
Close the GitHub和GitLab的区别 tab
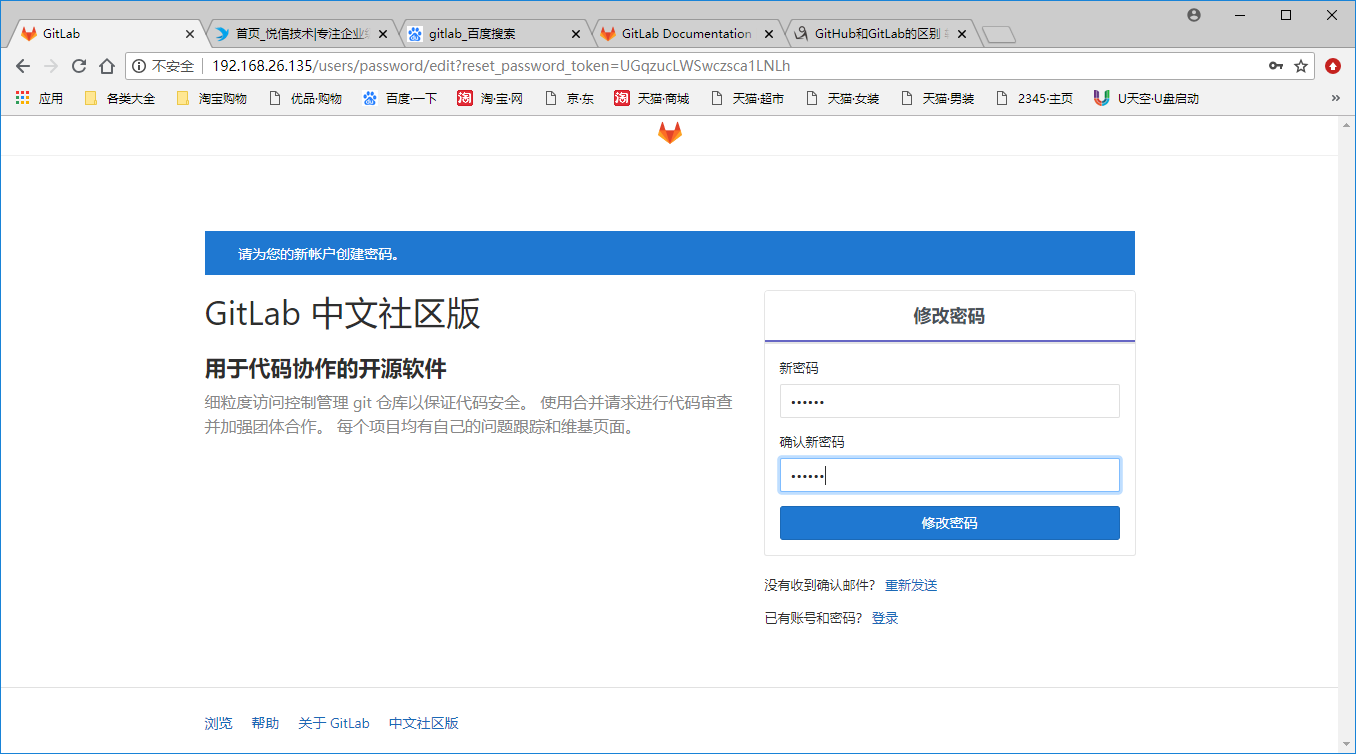click(961, 34)
